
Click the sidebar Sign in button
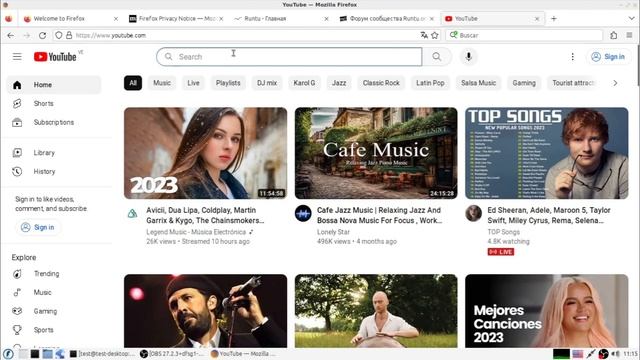tap(38, 227)
